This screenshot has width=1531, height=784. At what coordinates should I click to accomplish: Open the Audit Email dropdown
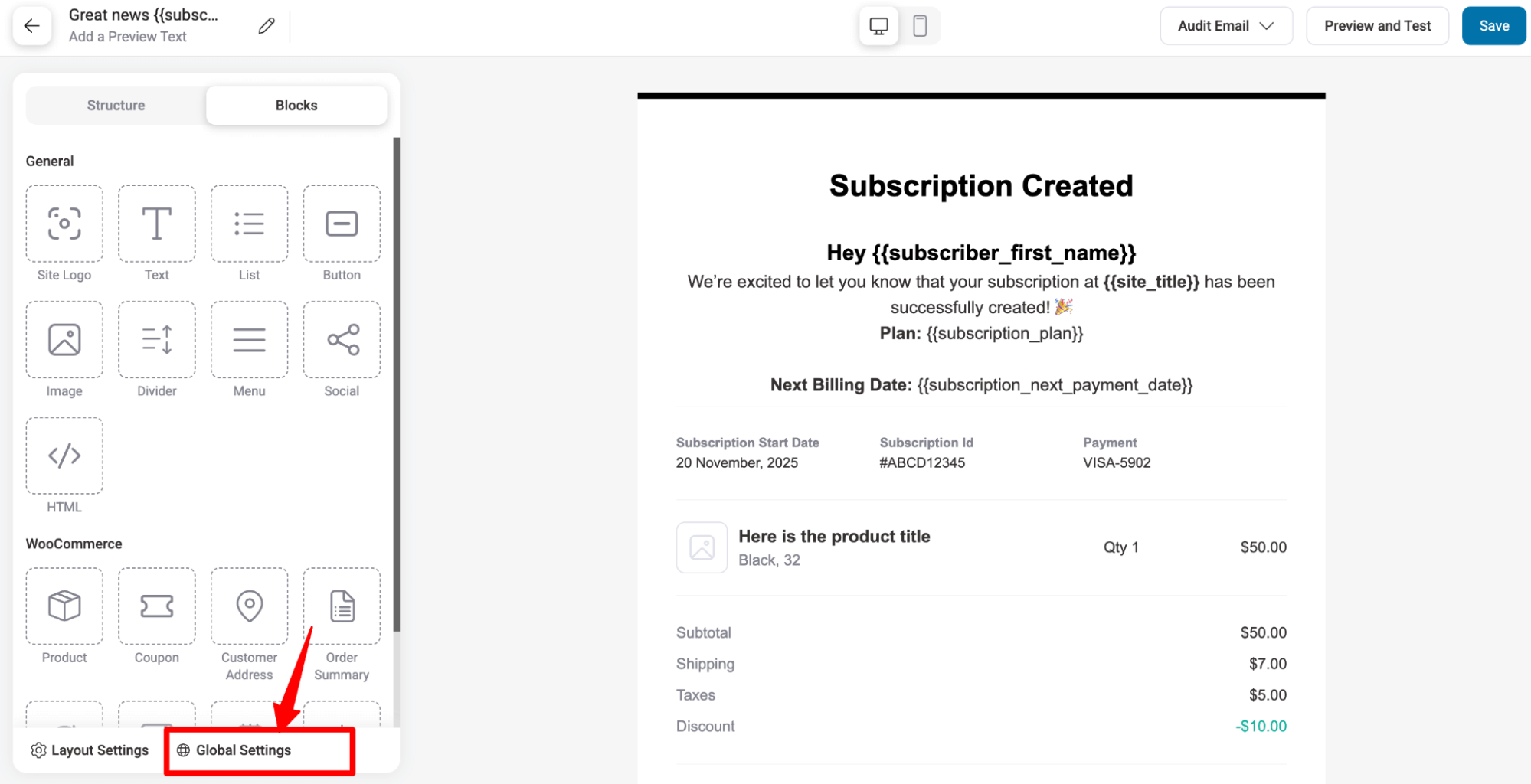click(x=1225, y=25)
